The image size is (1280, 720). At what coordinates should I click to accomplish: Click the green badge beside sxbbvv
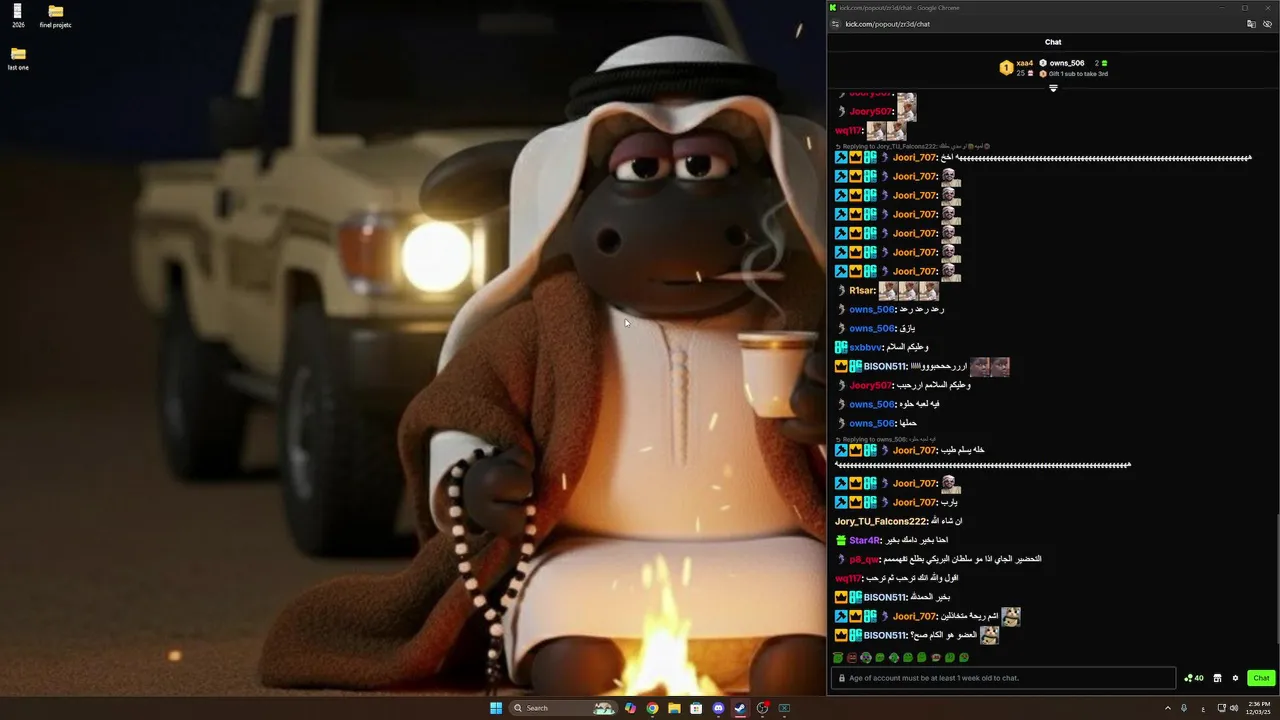pyautogui.click(x=841, y=348)
